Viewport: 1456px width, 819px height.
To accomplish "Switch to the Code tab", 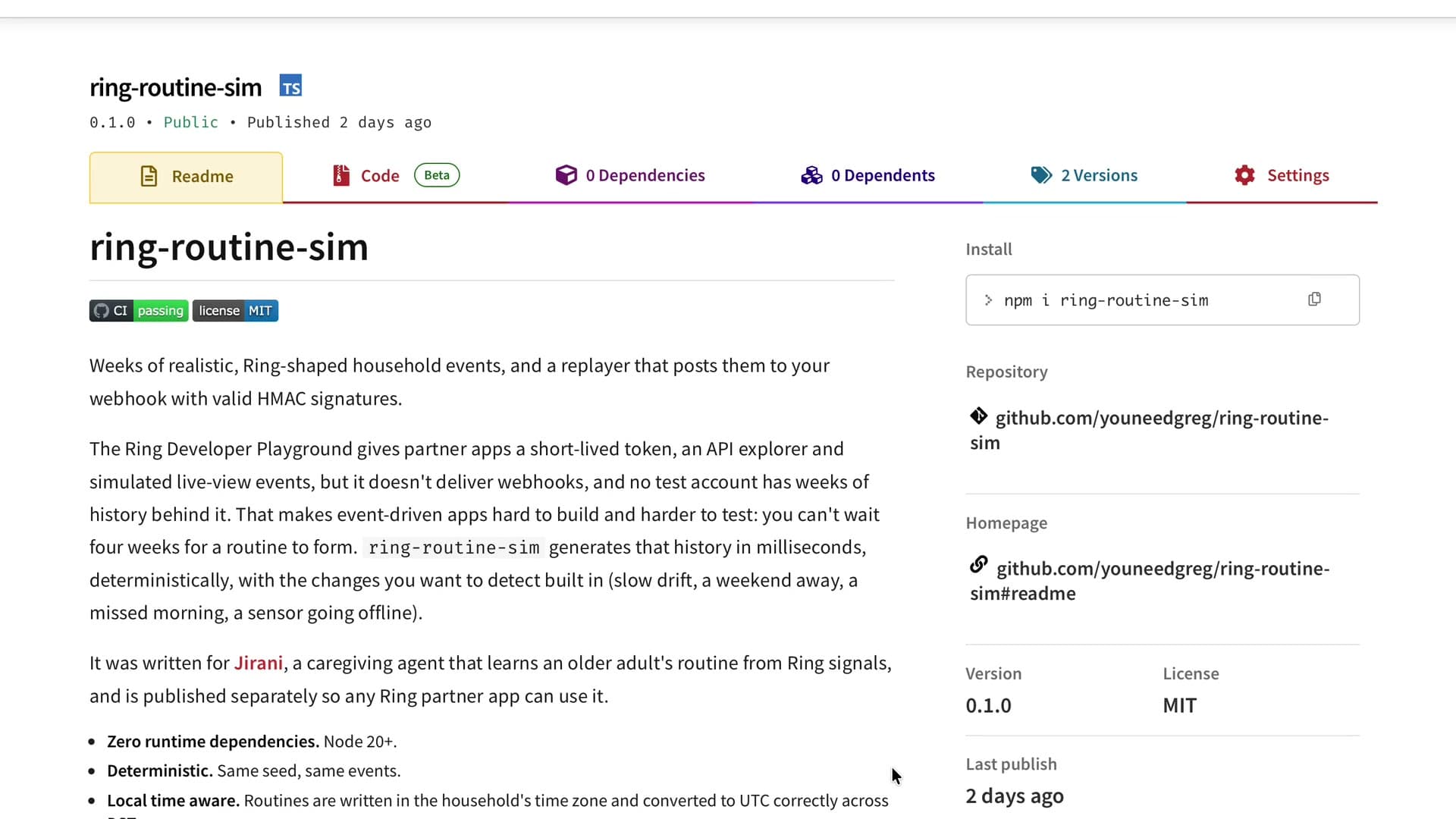I will point(396,176).
